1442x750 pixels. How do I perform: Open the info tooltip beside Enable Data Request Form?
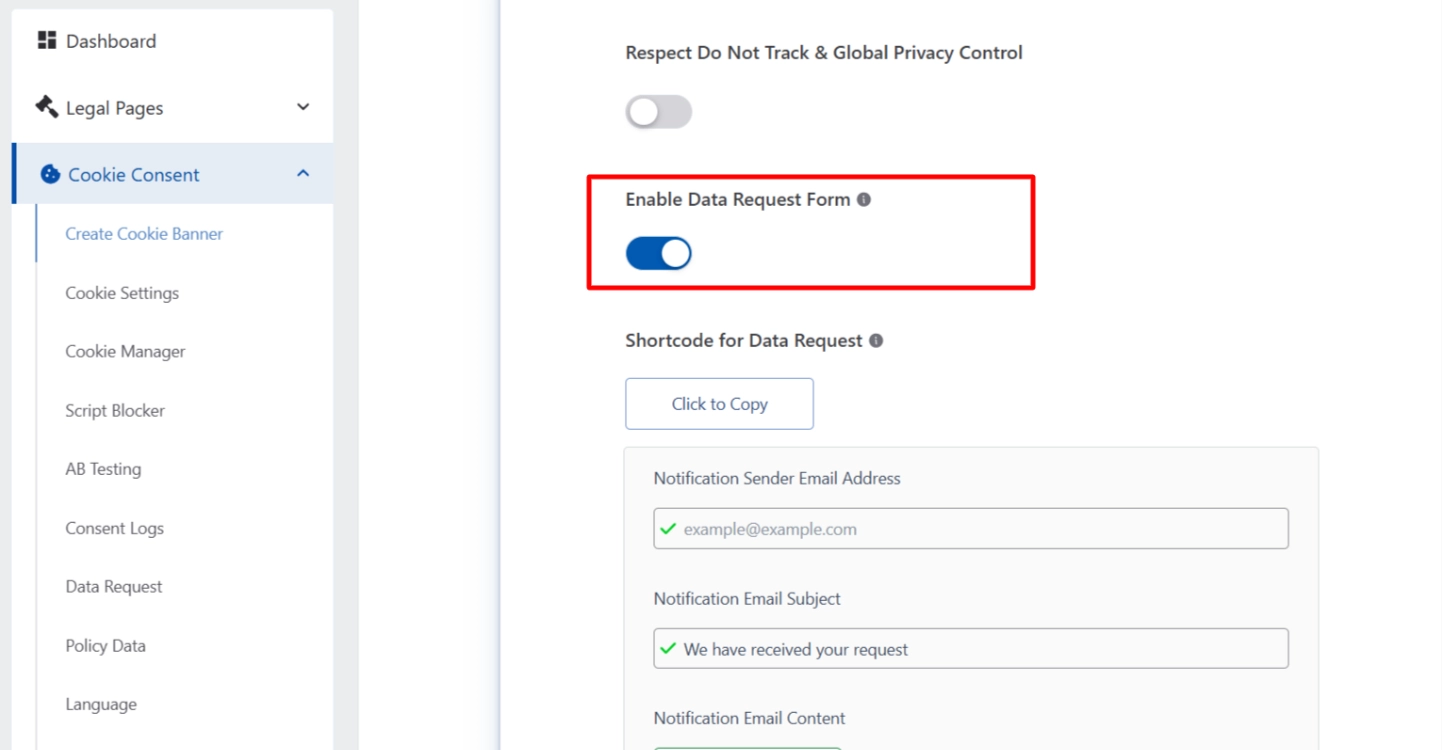[864, 199]
